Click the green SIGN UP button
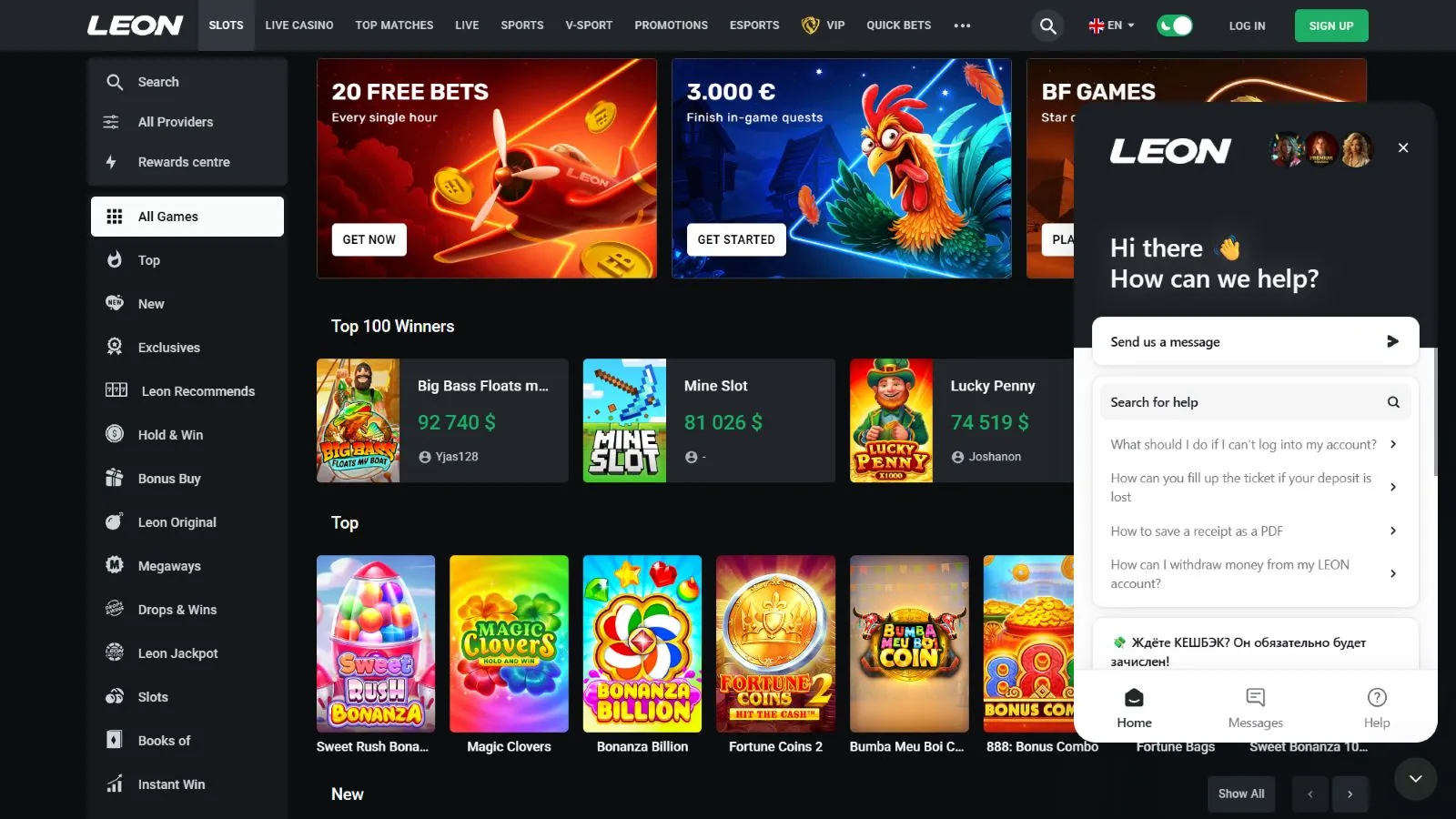 (1331, 25)
